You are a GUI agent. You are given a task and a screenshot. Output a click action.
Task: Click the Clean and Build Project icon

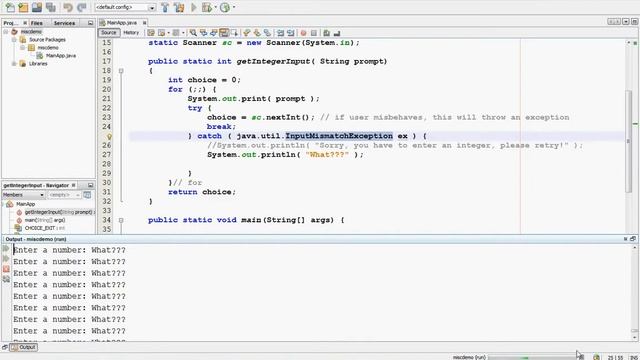[x=179, y=7]
